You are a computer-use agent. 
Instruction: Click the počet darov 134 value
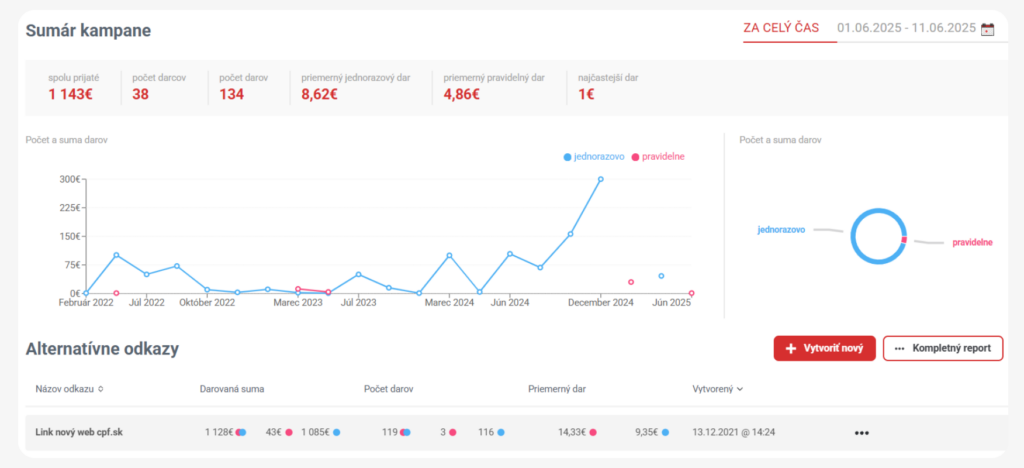coord(231,95)
